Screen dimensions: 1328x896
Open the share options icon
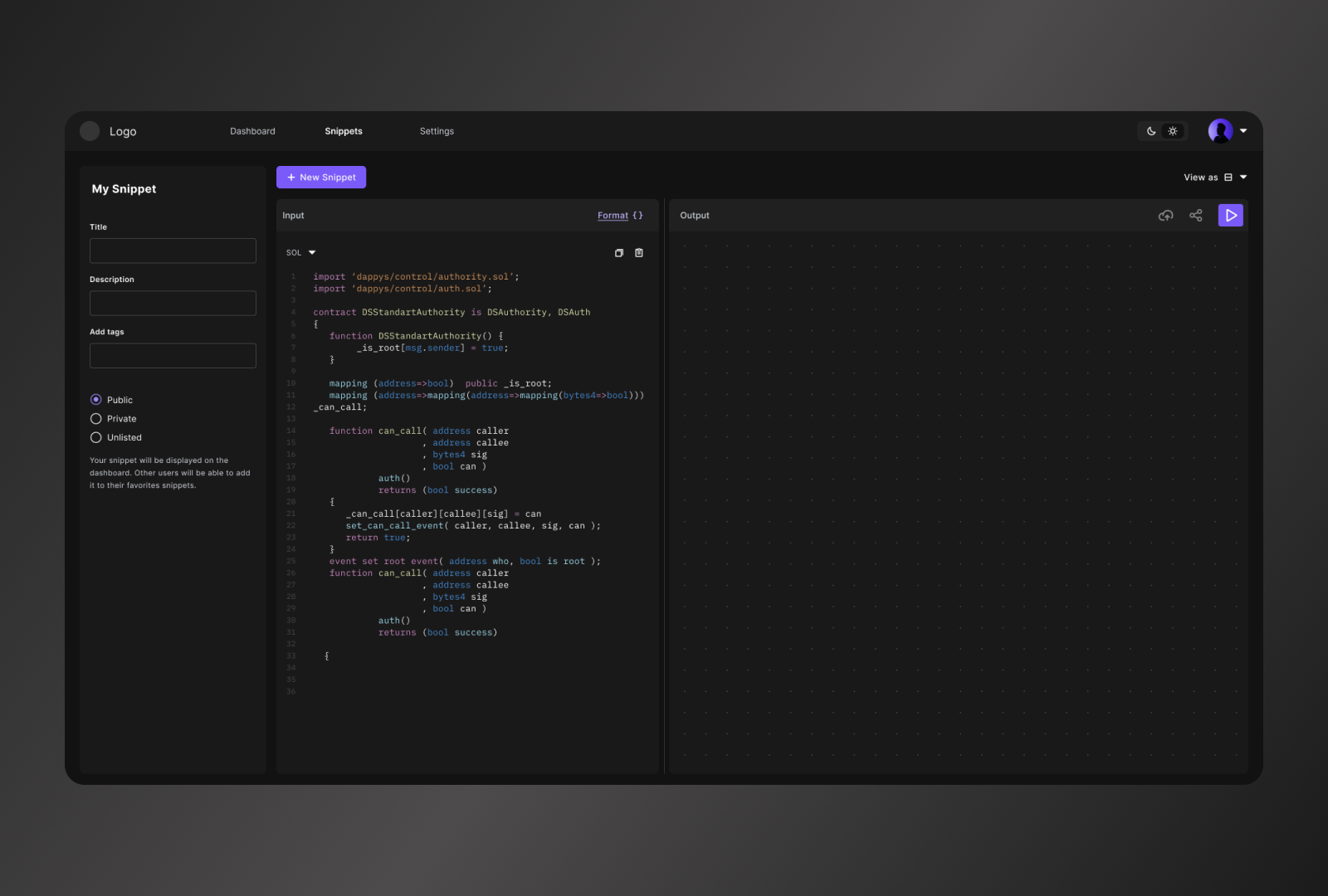[1195, 215]
